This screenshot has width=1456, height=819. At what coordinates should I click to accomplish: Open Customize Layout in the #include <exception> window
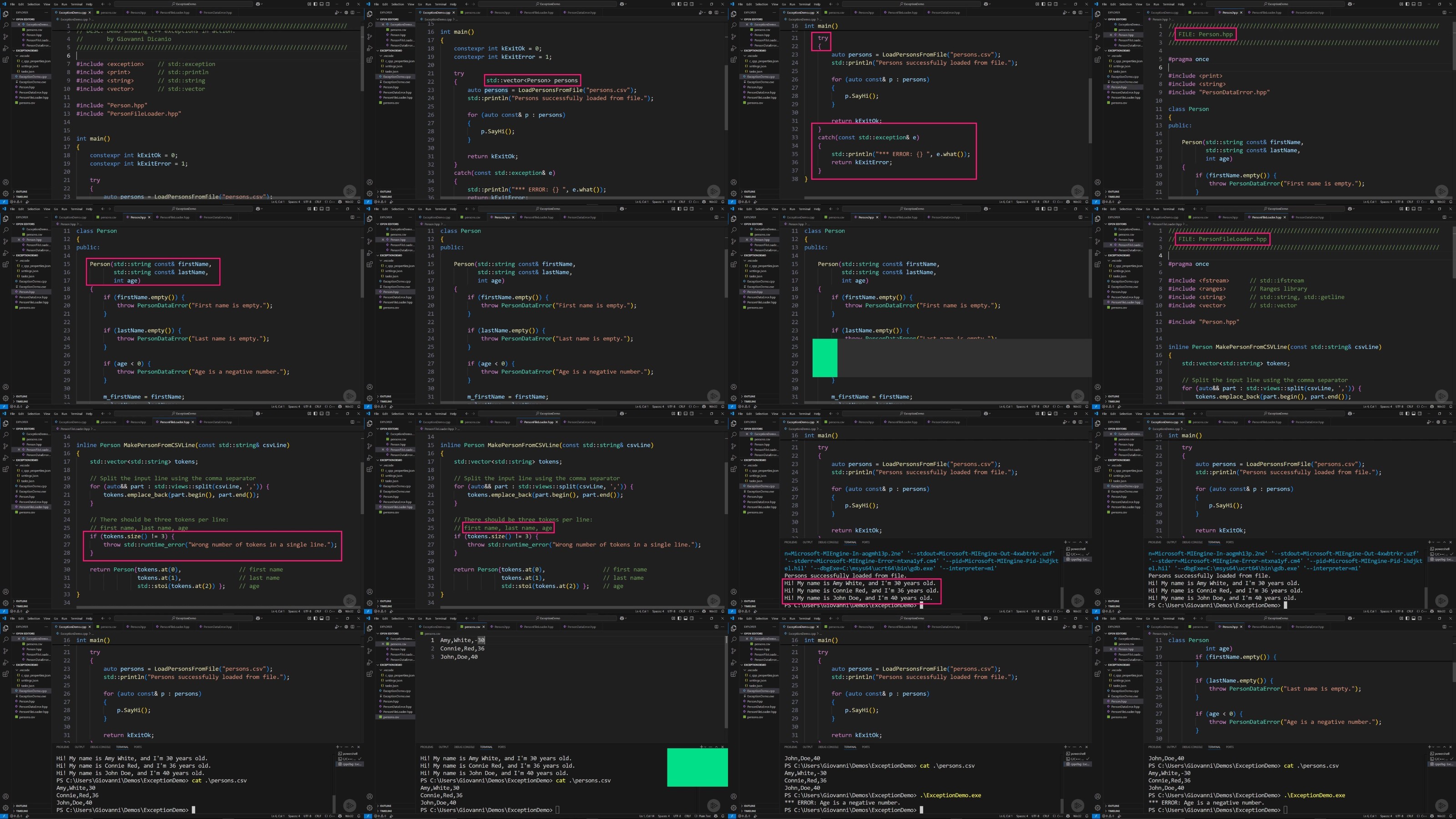click(310, 4)
